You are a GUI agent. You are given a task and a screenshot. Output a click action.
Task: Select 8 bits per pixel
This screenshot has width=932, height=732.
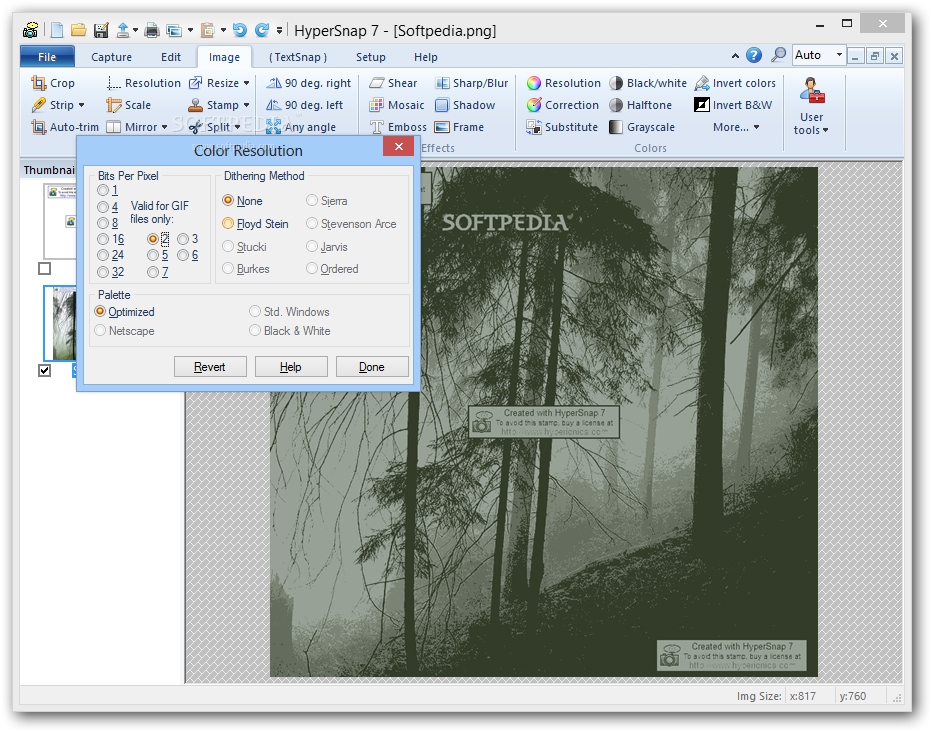[103, 223]
